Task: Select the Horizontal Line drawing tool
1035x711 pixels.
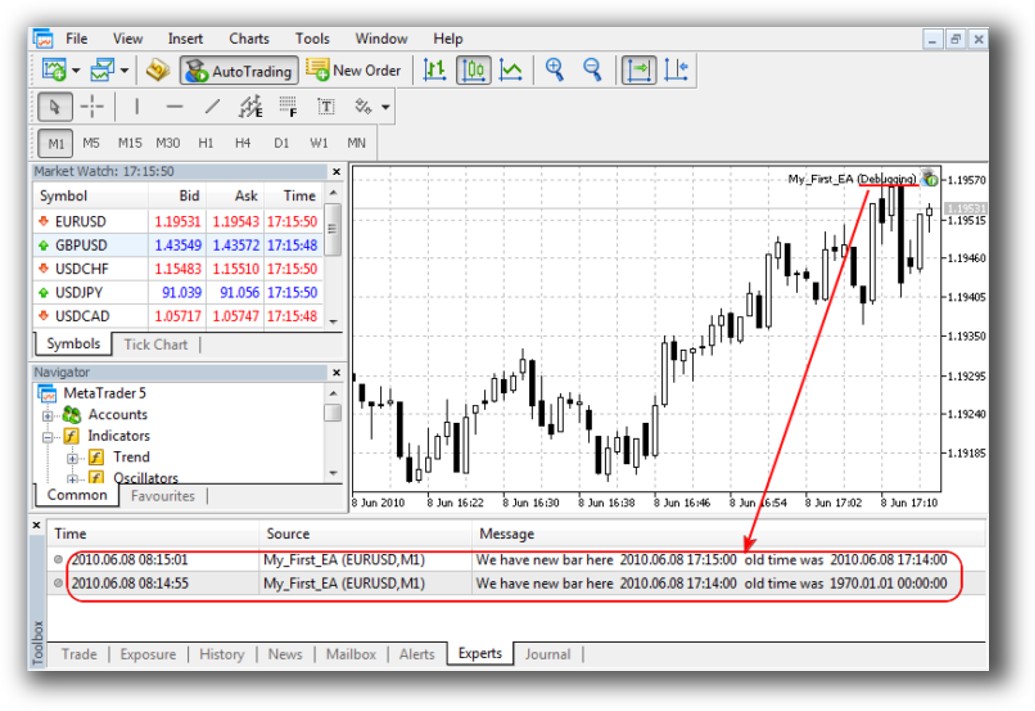Action: [x=174, y=107]
